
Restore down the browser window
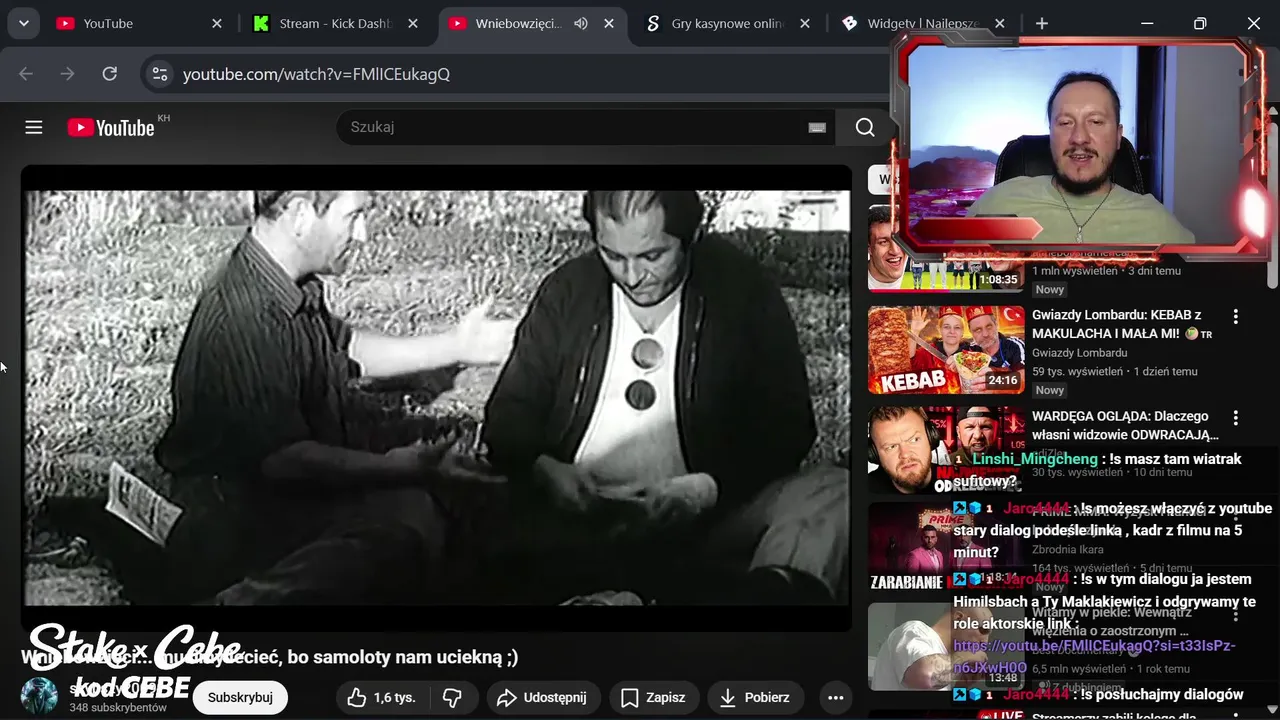1200,23
